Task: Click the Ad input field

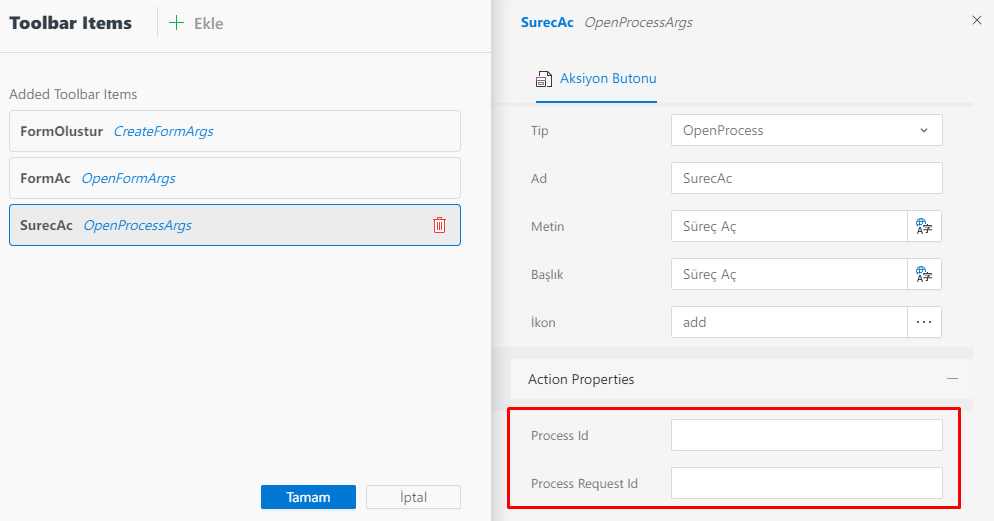Action: [806, 178]
